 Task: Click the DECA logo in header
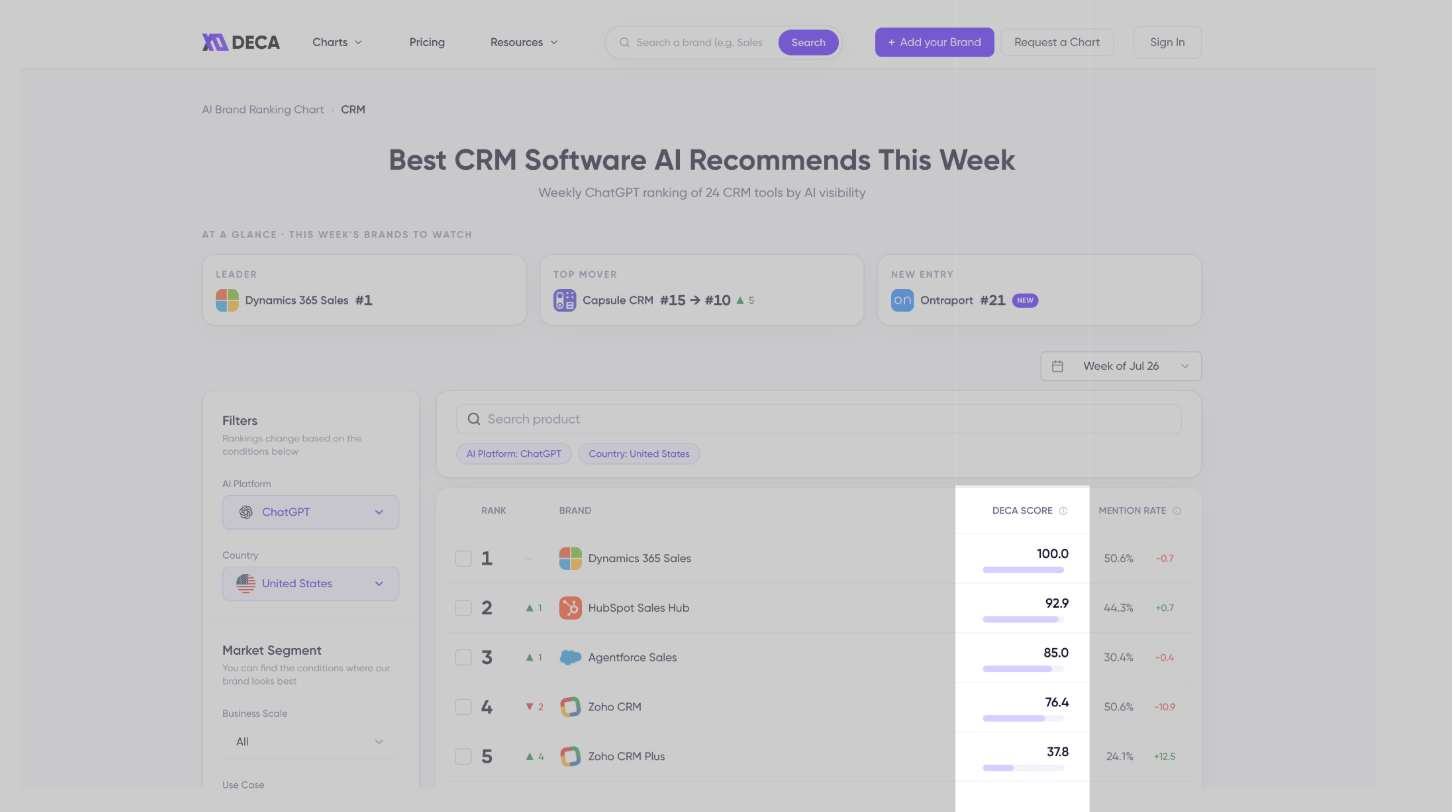tap(241, 42)
